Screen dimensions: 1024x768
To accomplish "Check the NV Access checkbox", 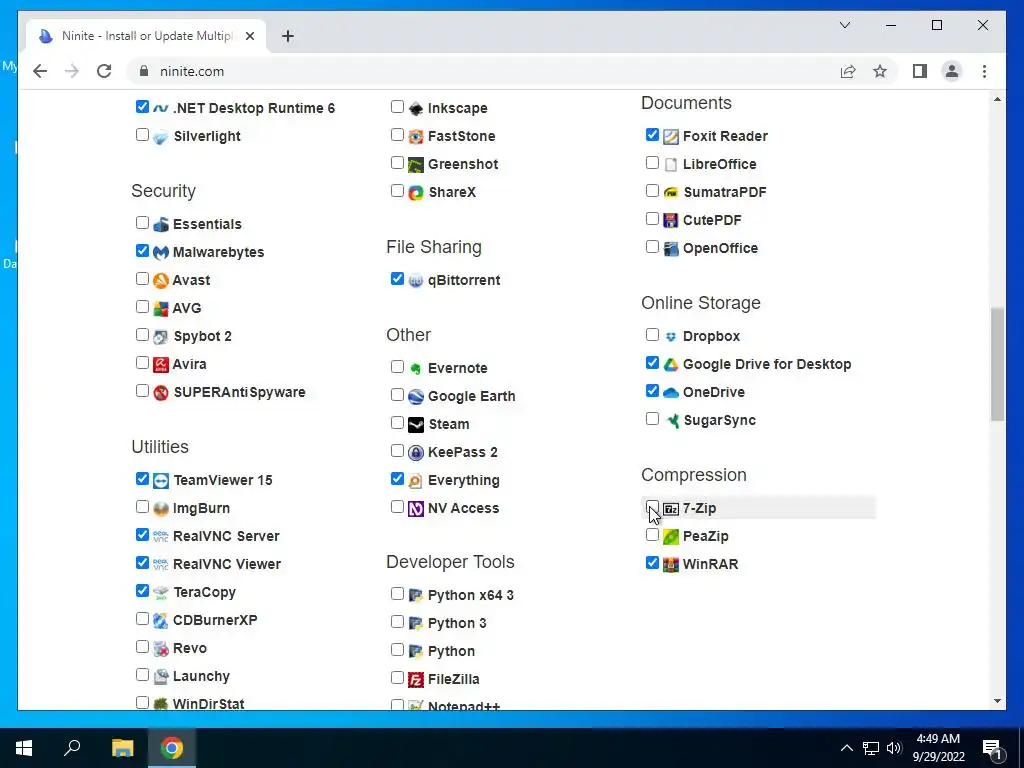I will point(397,507).
